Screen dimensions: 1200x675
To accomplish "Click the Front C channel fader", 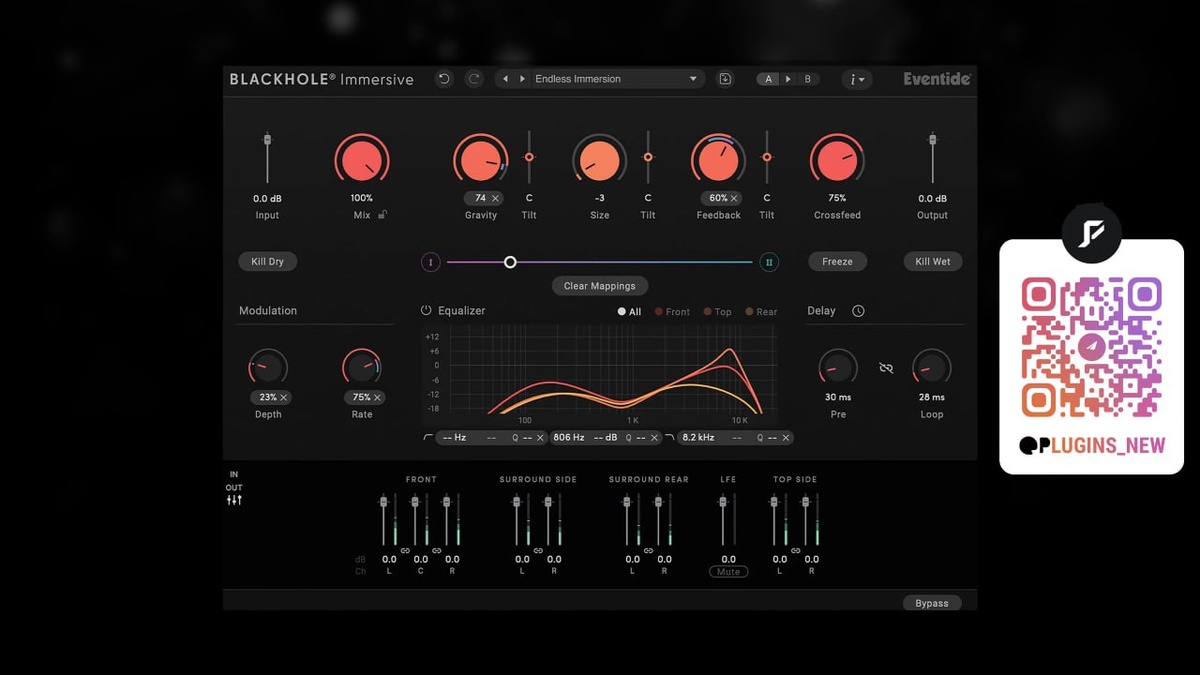I will 415,520.
